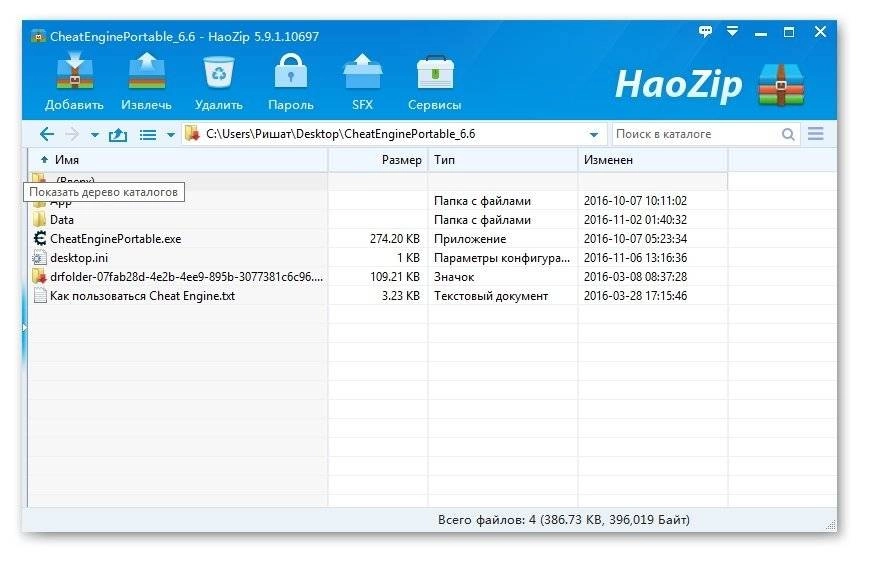The height and width of the screenshot is (567, 869).
Task: Click the Data folder icon
Action: pos(39,219)
